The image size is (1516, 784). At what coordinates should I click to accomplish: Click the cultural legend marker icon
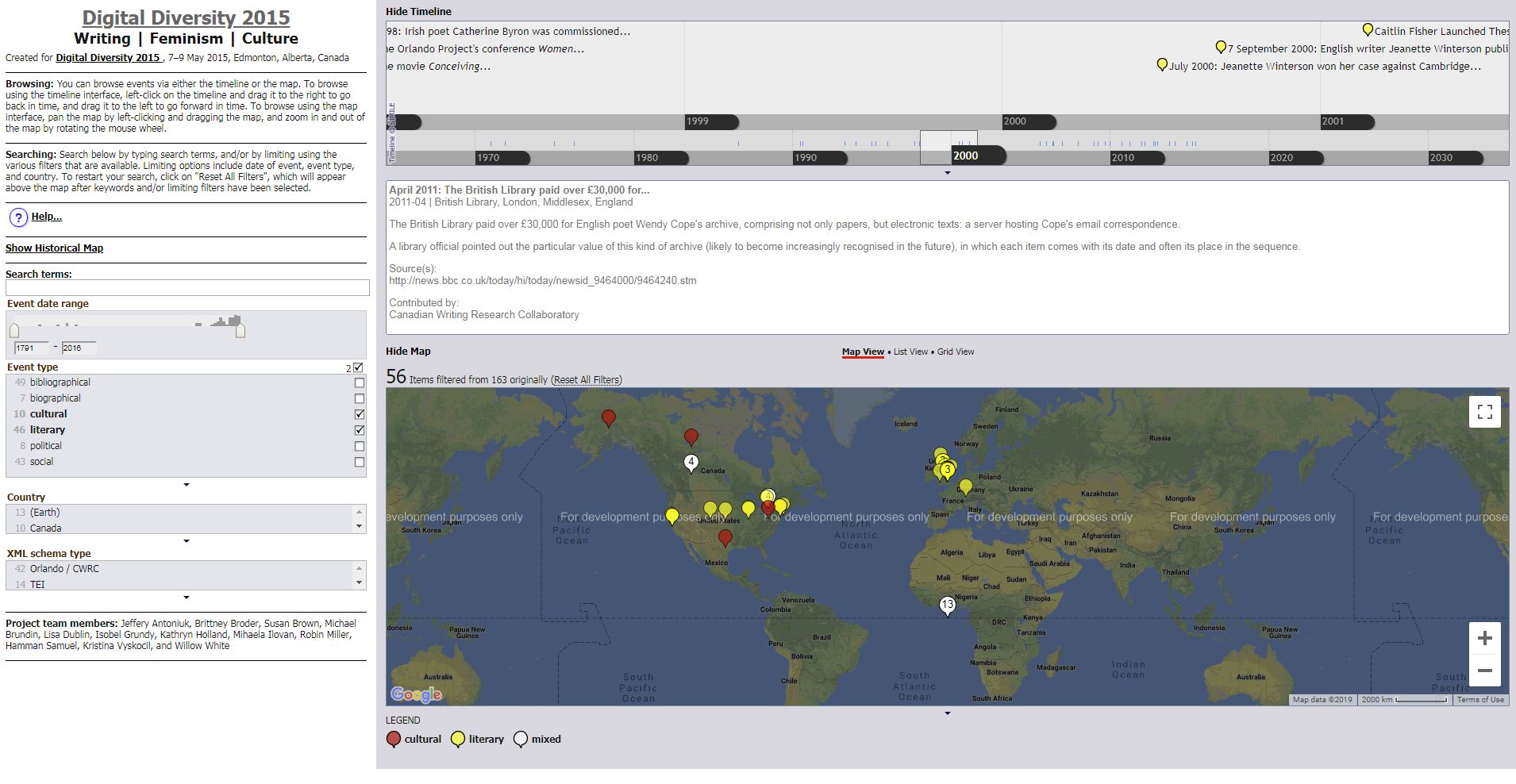tap(393, 740)
